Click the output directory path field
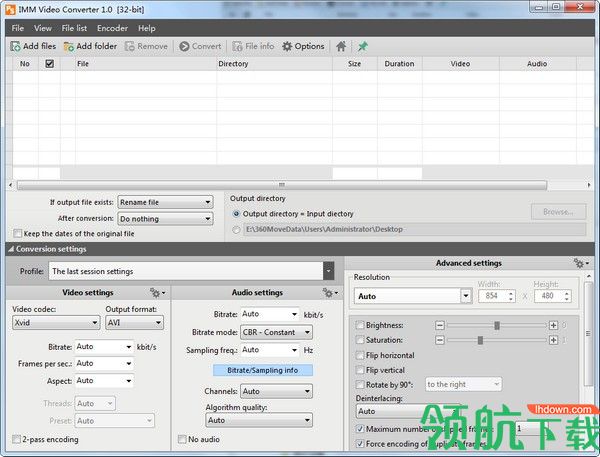The height and width of the screenshot is (457, 600). point(414,230)
